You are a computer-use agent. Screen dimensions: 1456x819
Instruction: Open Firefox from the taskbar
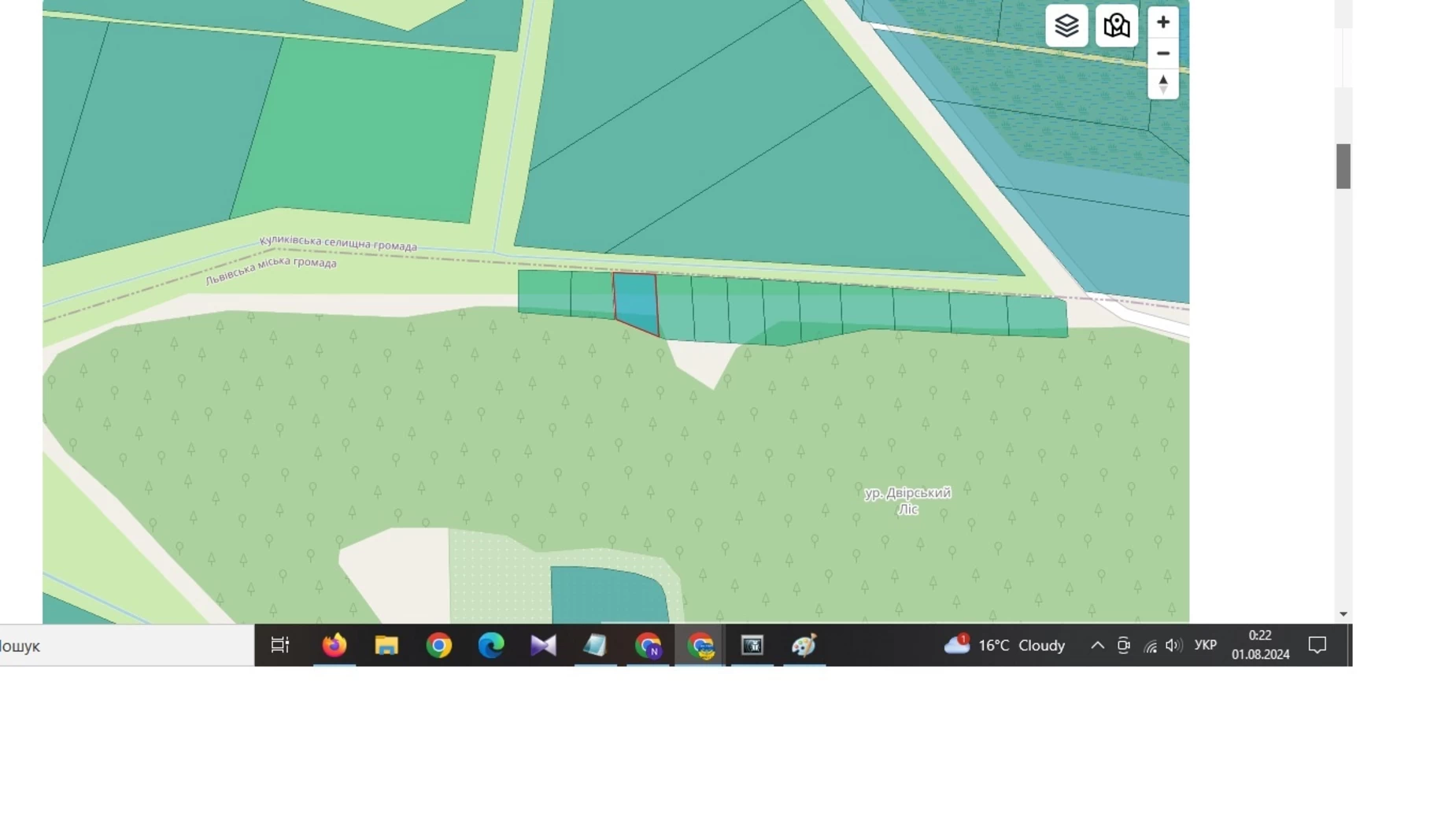334,646
